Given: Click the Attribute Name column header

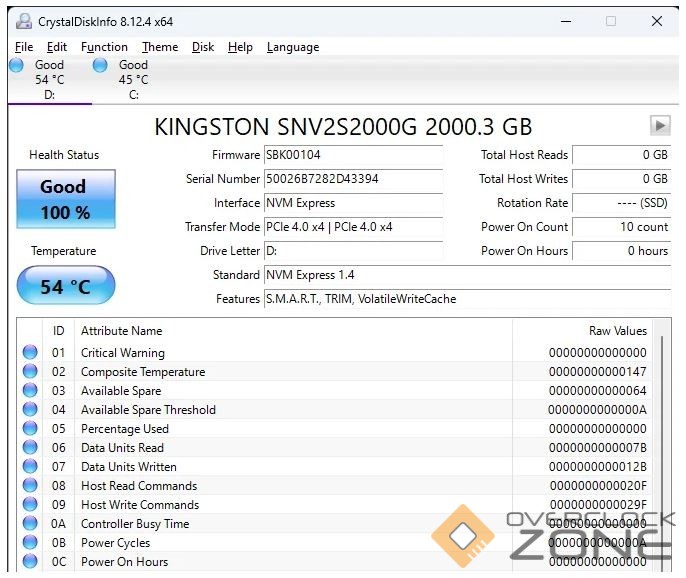Looking at the screenshot, I should [x=293, y=331].
